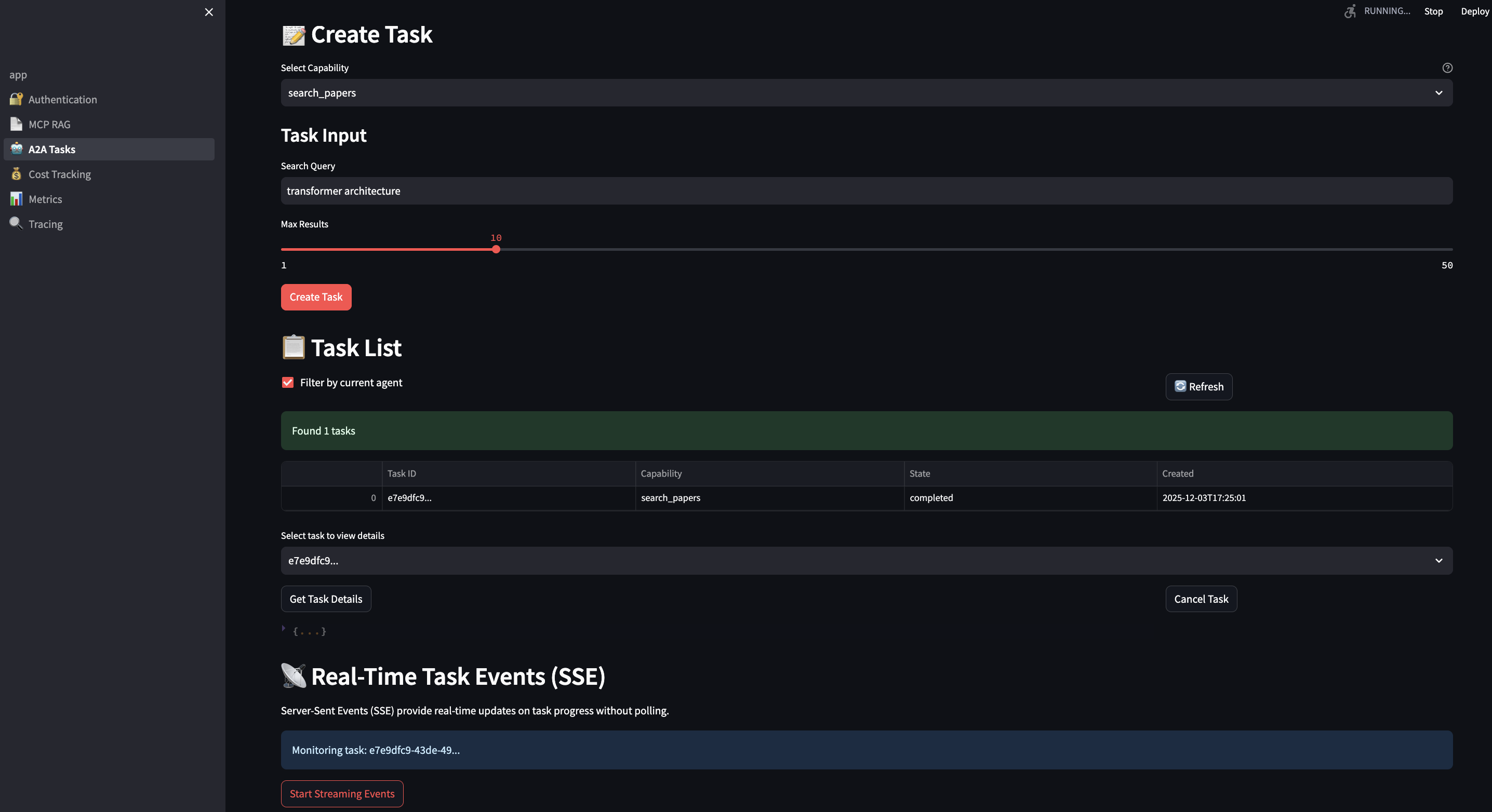
Task: Click the Cost Tracking money bag icon
Action: [x=16, y=174]
